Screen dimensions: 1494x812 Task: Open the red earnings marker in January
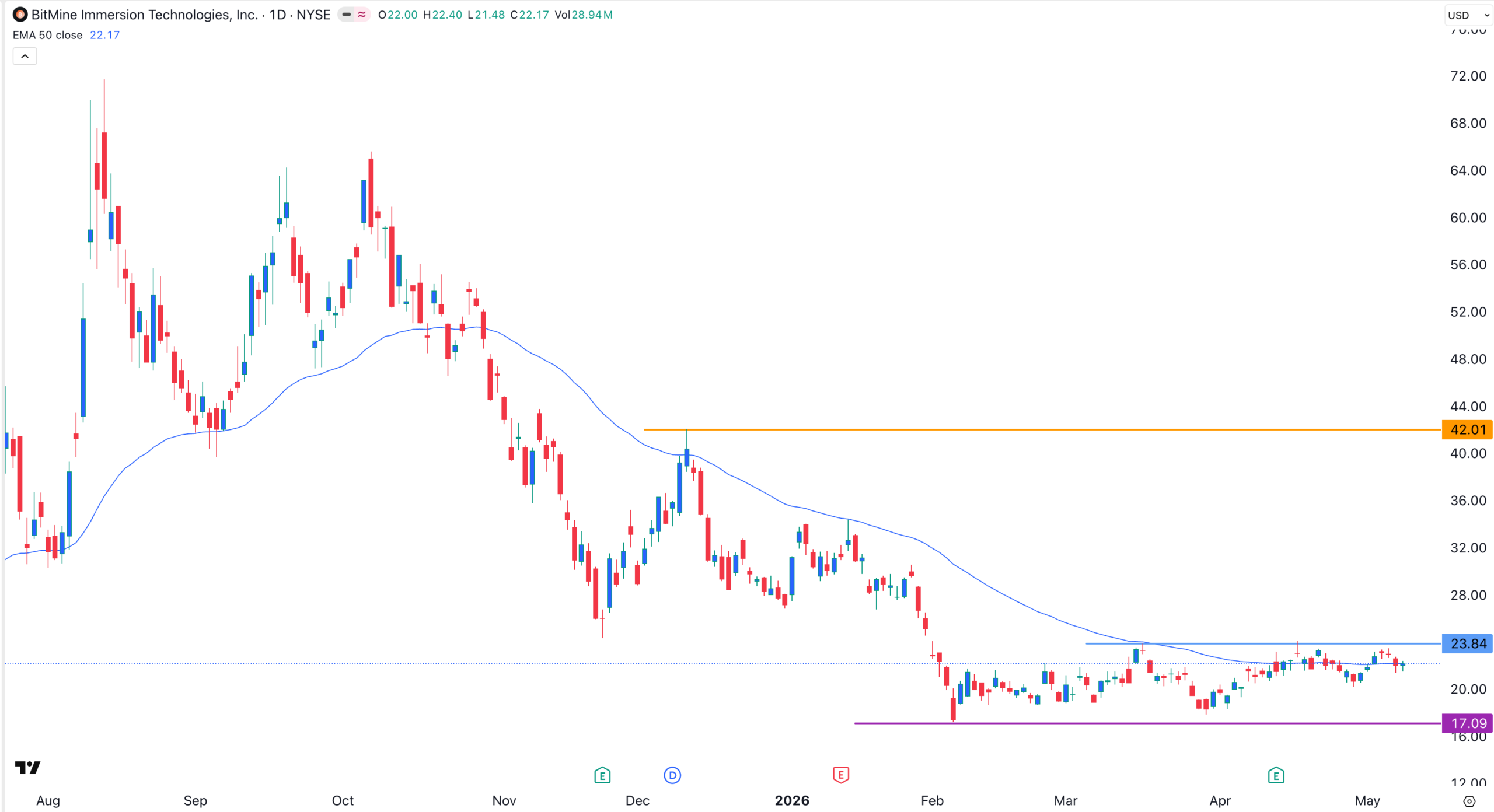841,775
